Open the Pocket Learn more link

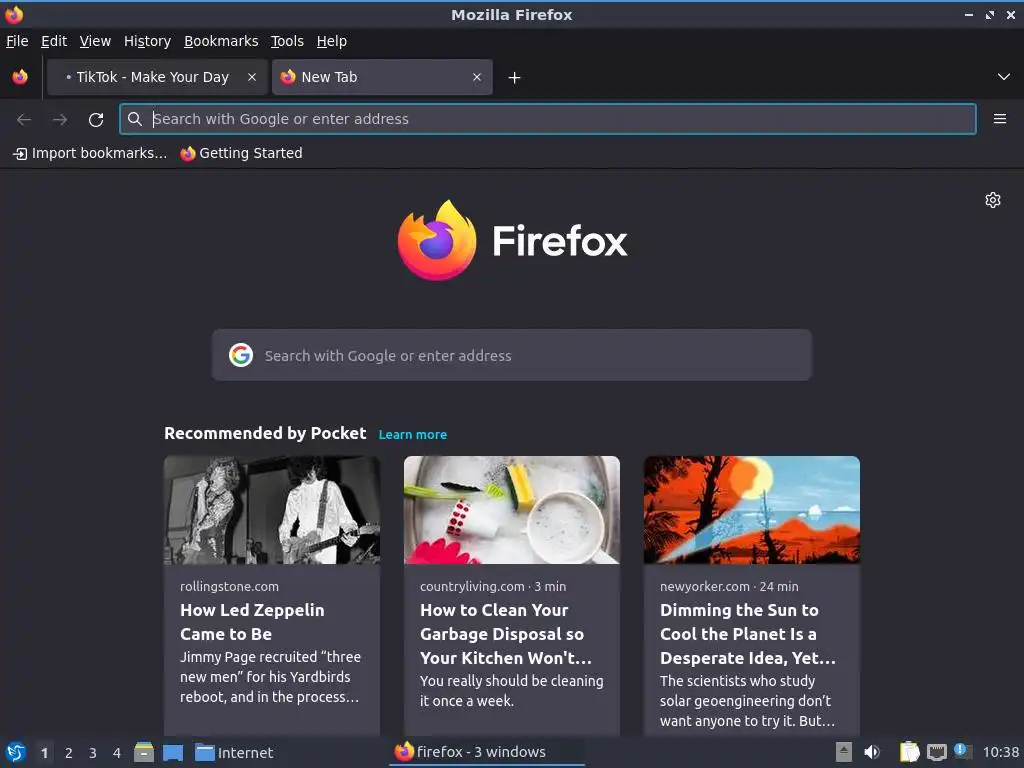(x=413, y=434)
